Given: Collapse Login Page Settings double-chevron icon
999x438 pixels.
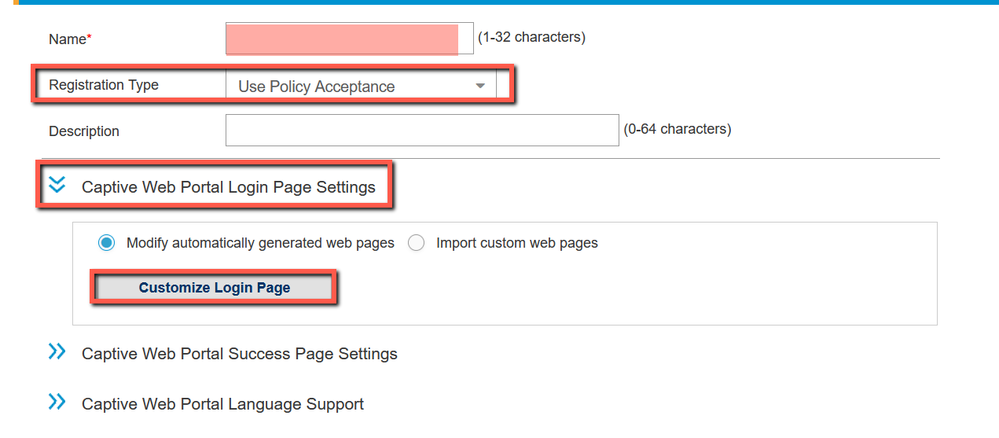Looking at the screenshot, I should tap(57, 185).
